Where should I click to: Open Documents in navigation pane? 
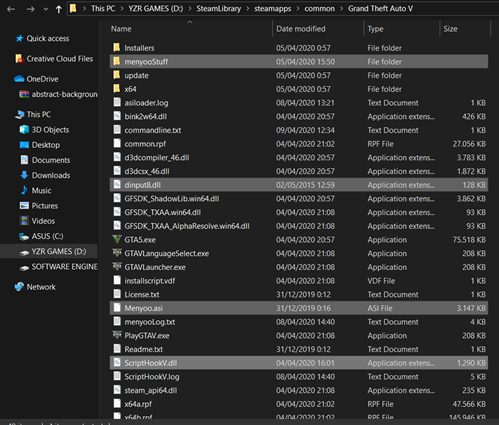click(51, 160)
